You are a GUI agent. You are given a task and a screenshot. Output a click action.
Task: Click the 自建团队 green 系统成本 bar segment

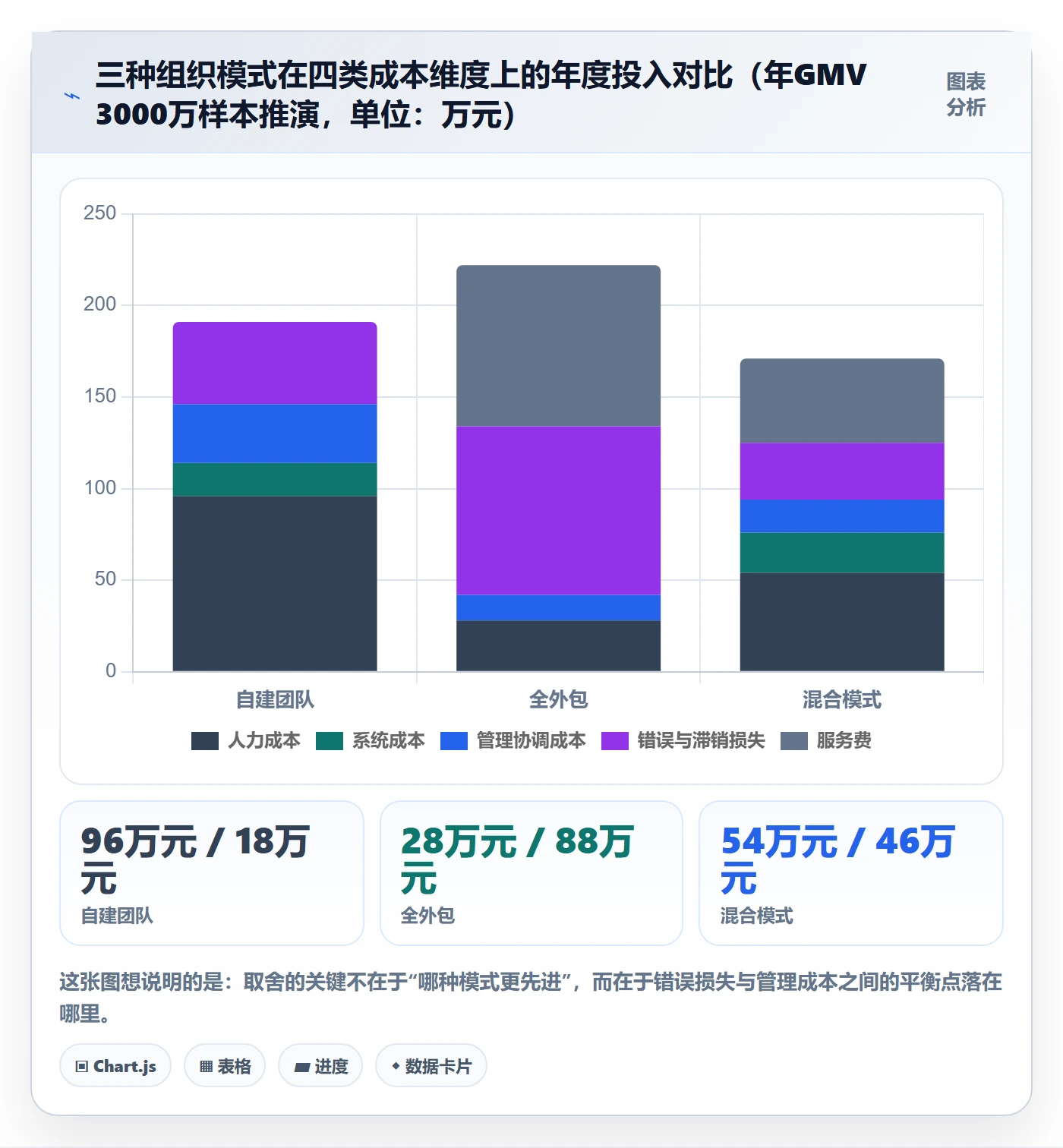pos(275,480)
